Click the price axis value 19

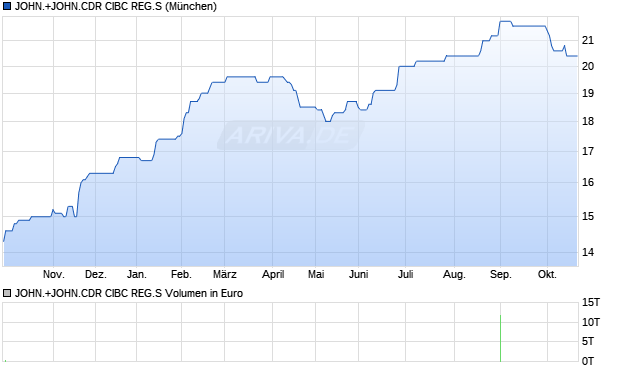click(588, 93)
